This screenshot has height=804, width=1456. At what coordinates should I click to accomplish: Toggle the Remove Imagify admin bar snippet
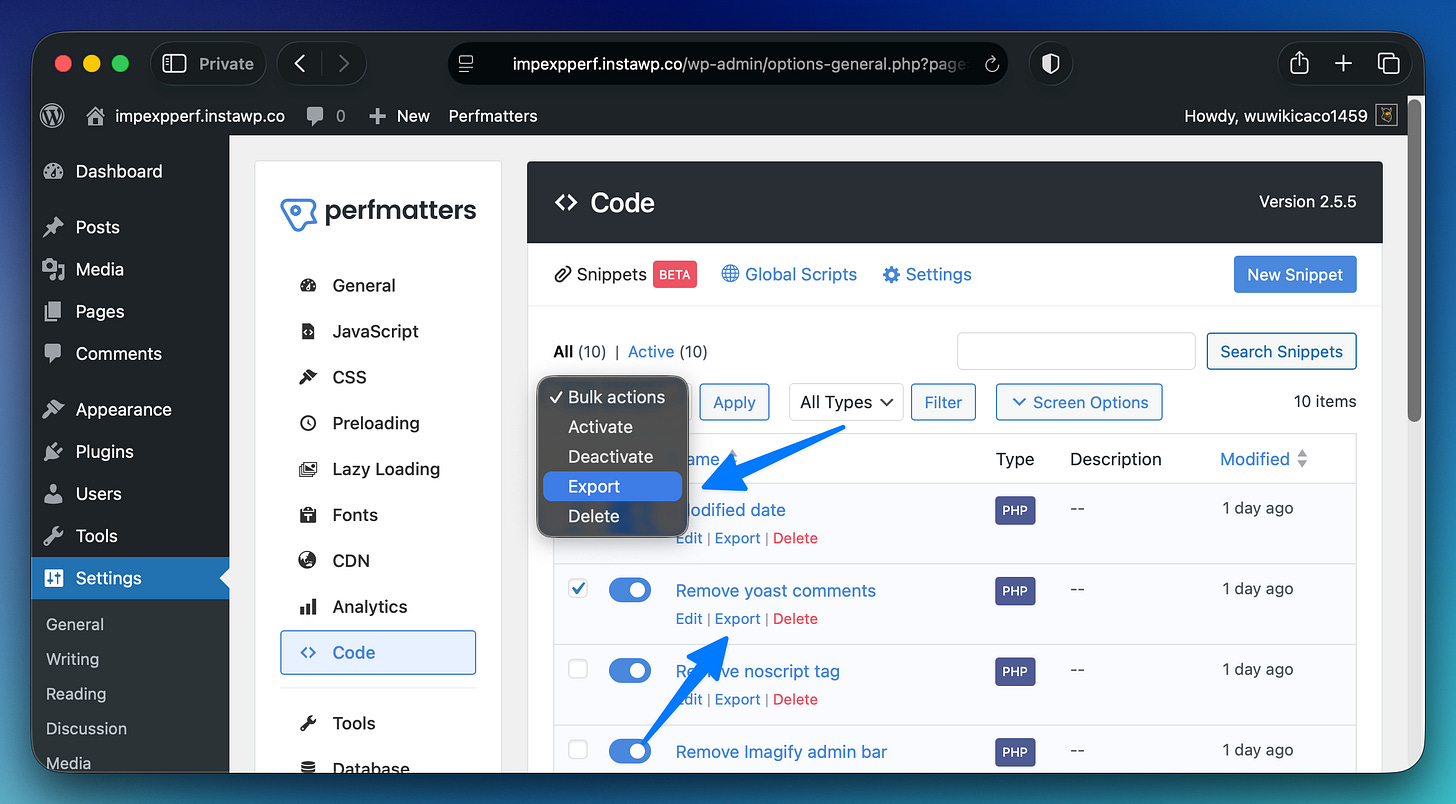coord(630,751)
